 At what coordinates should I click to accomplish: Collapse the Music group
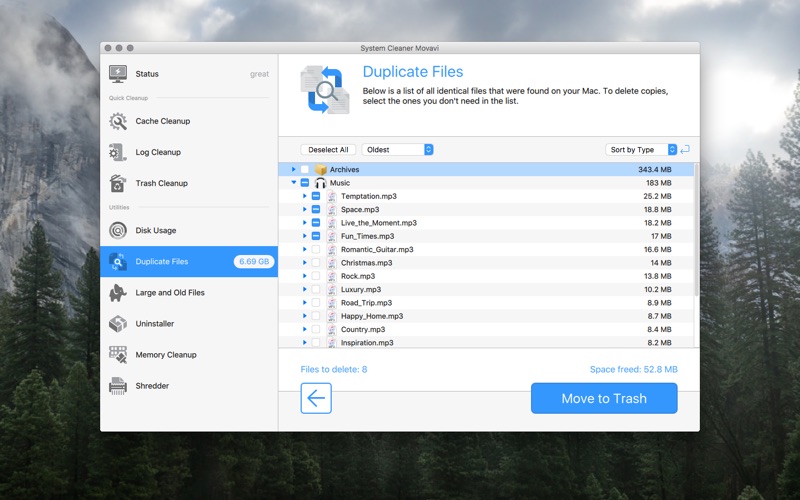pyautogui.click(x=293, y=183)
